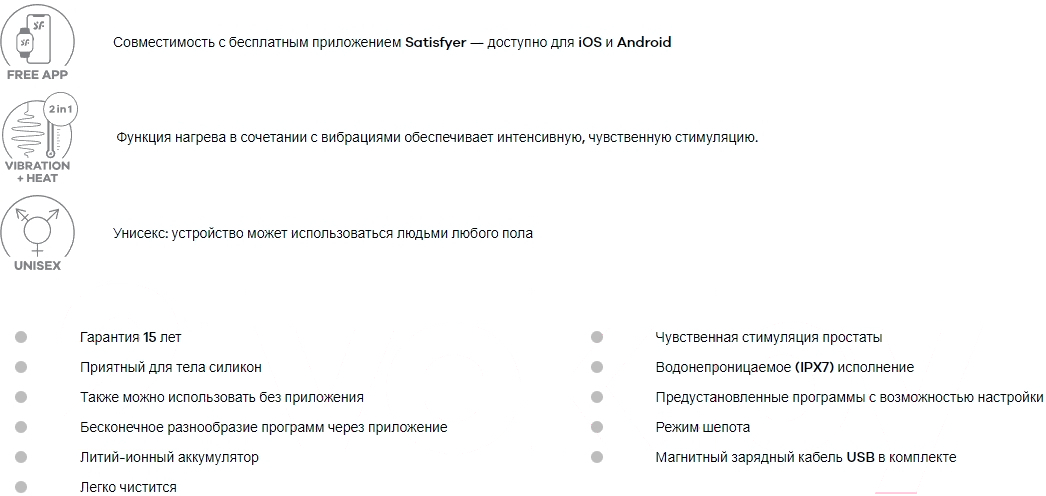Click the bullet beside "Режим шепота"

[x=597, y=427]
